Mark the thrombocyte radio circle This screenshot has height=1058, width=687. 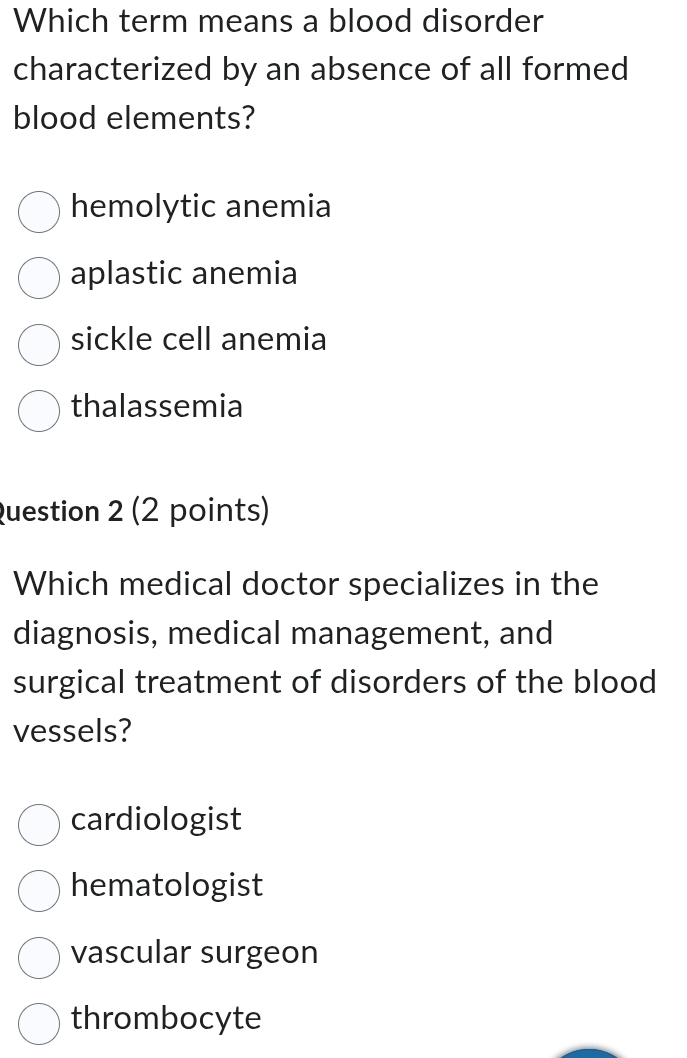click(x=39, y=1024)
